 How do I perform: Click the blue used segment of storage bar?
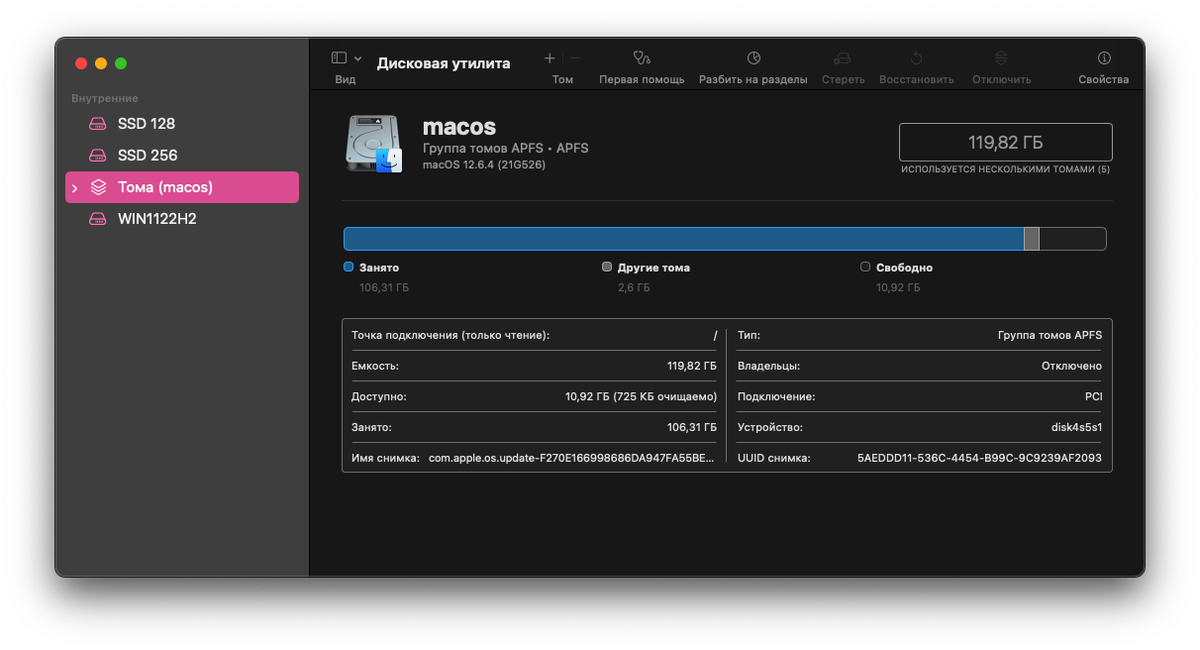click(684, 238)
